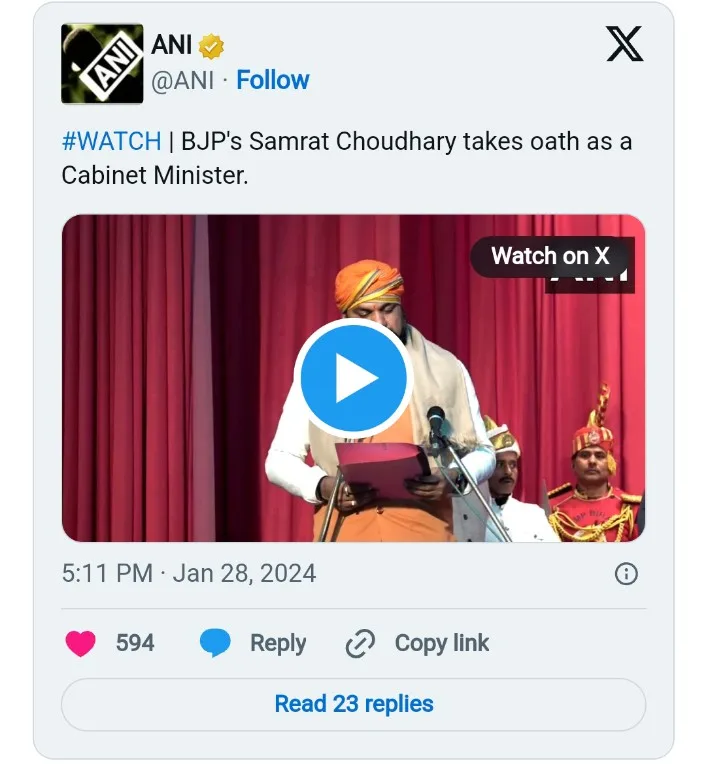Open the ANI display name link
This screenshot has width=706, height=775.
click(x=172, y=45)
